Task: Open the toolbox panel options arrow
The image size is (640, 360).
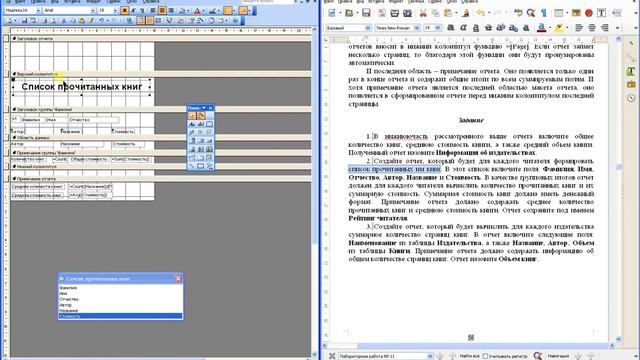Action: tap(204, 108)
